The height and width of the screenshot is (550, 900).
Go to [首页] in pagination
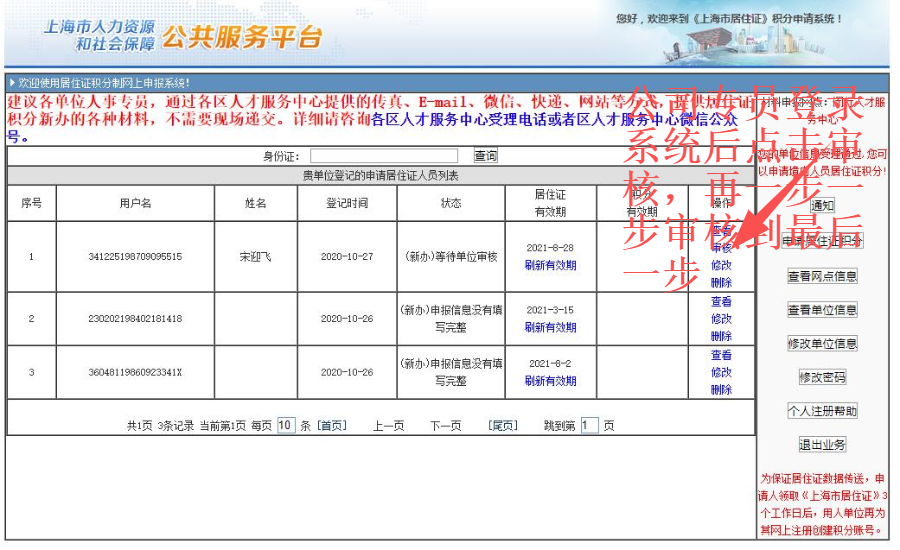click(332, 425)
